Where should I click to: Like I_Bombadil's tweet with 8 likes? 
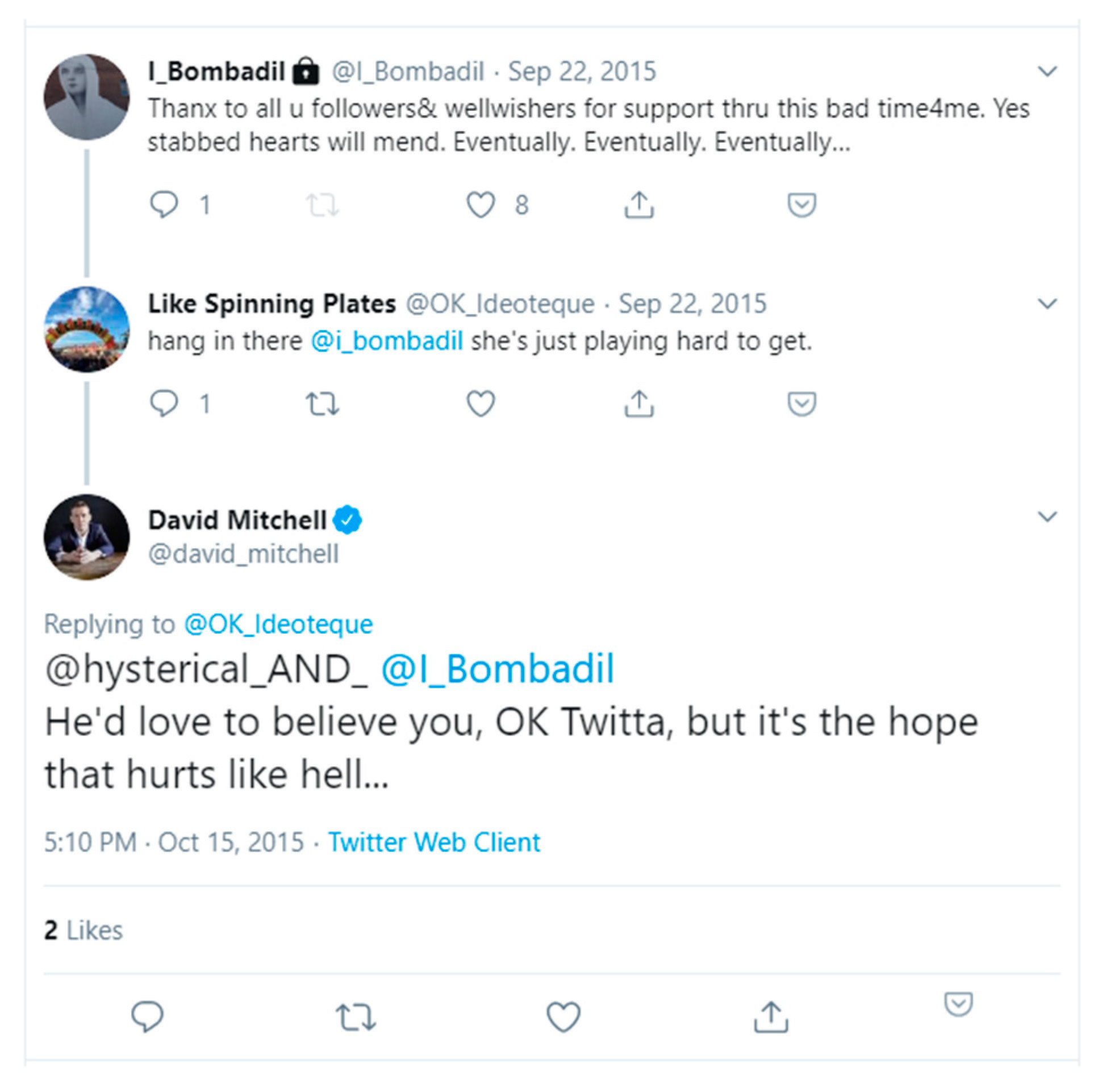[481, 205]
